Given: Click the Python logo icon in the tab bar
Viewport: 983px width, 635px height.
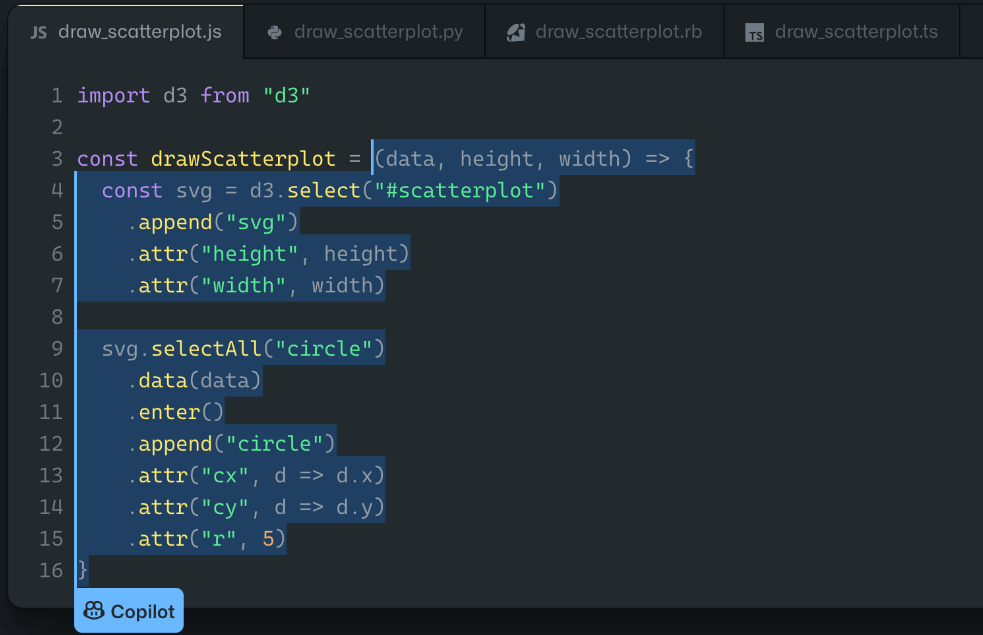Looking at the screenshot, I should 274,32.
